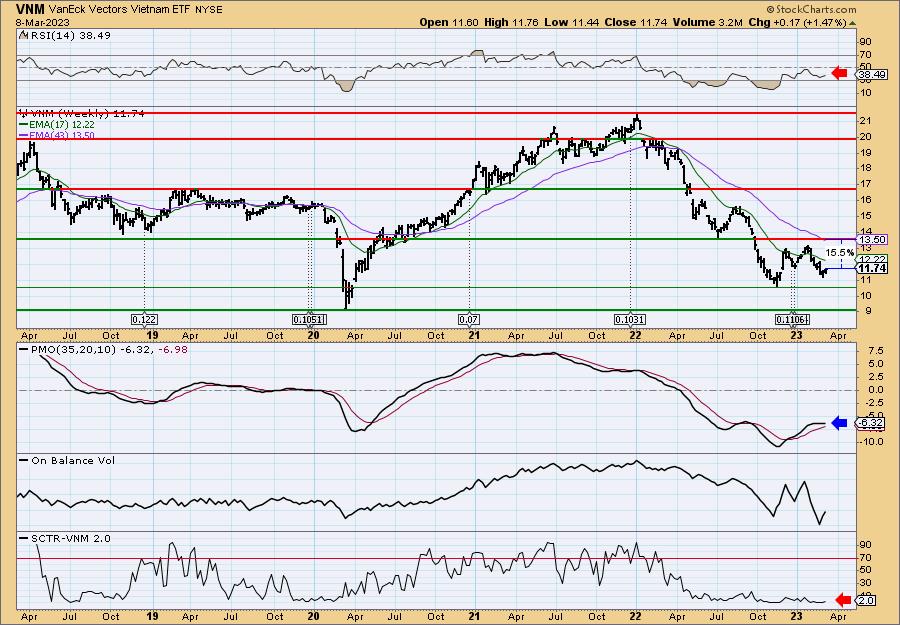Click the 0.1031 dividend label
The width and height of the screenshot is (900, 625).
(629, 320)
